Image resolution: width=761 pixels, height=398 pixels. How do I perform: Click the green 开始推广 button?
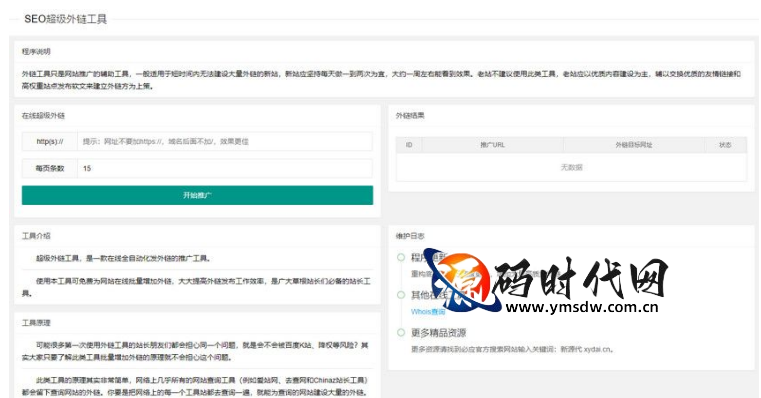197,195
